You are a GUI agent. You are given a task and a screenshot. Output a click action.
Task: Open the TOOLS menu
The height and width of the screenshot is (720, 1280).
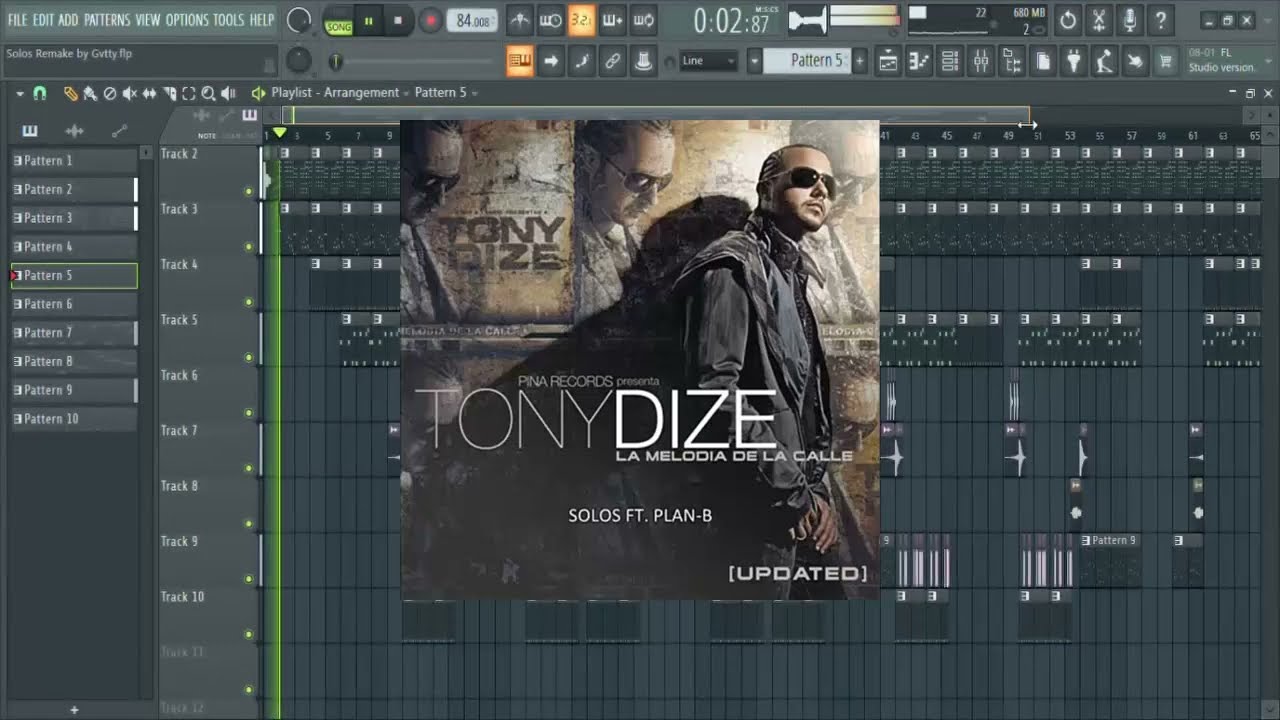coord(228,20)
